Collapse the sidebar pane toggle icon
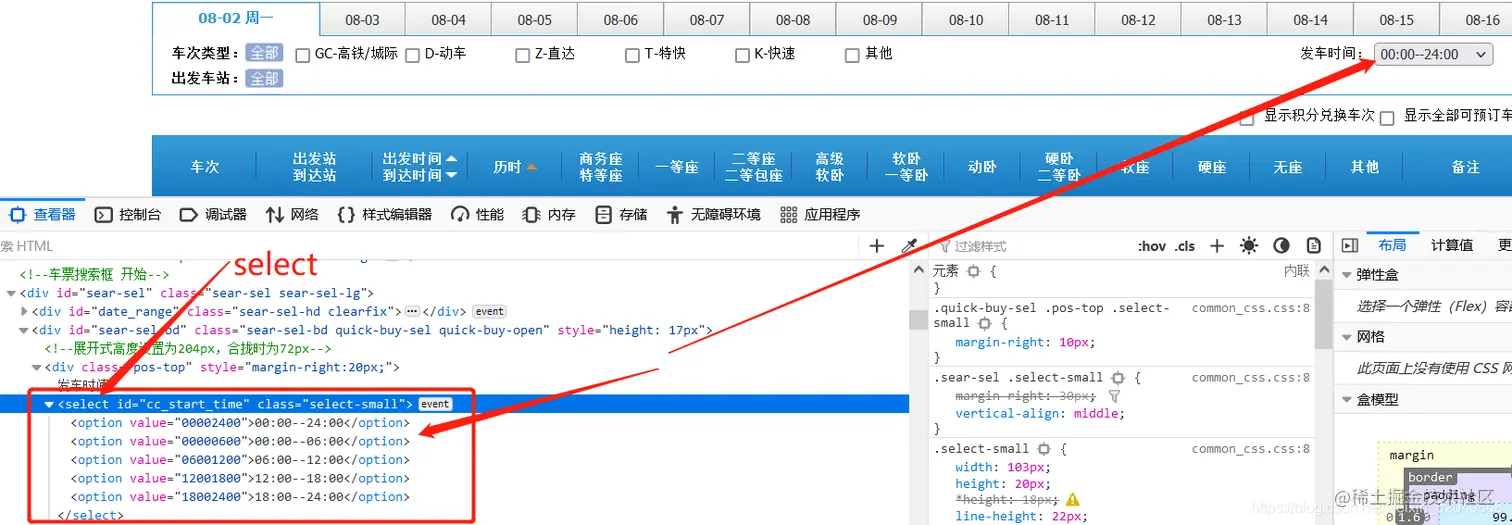Image resolution: width=1512 pixels, height=525 pixels. tap(1349, 246)
